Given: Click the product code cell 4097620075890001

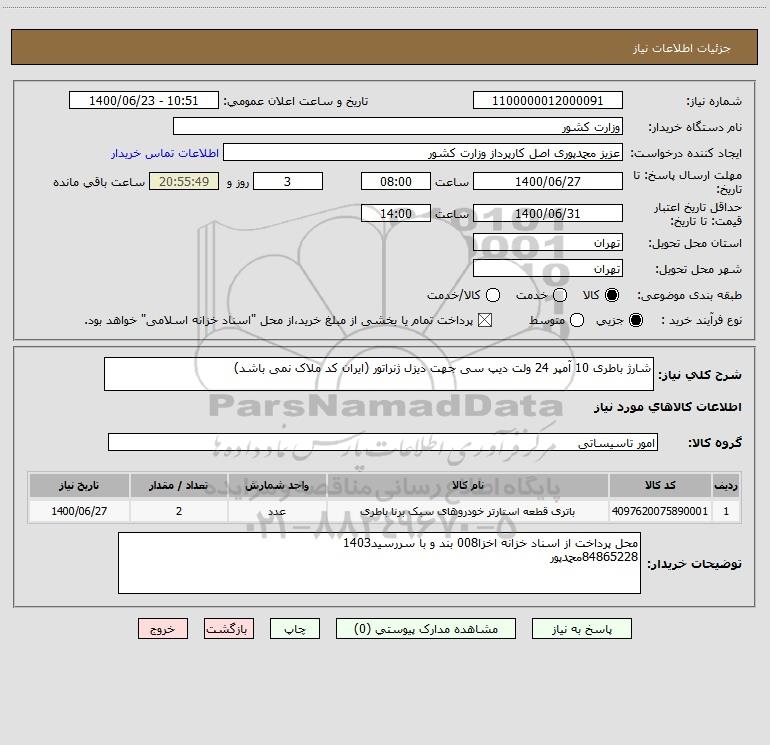Looking at the screenshot, I should [660, 511].
